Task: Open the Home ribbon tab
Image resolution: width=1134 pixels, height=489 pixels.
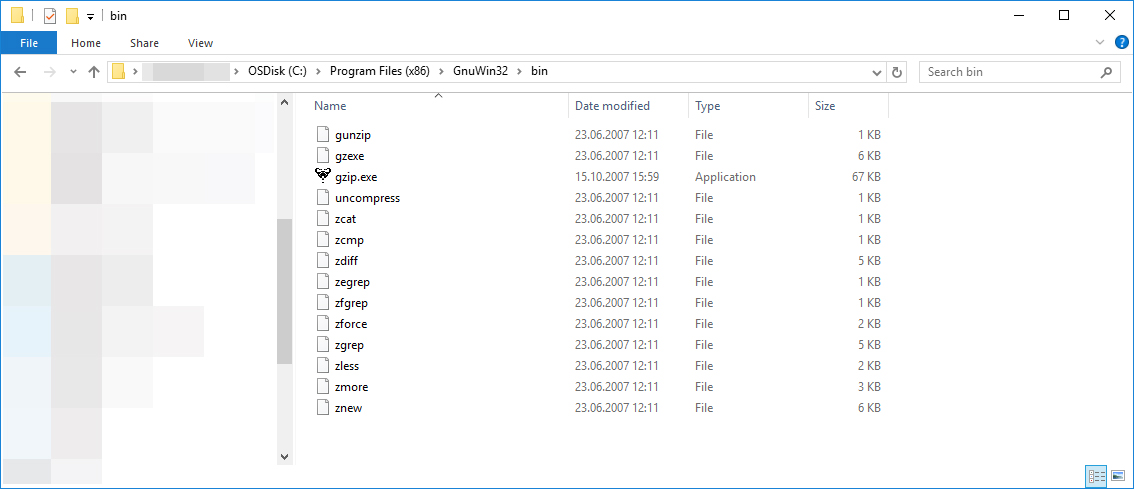Action: pyautogui.click(x=86, y=43)
